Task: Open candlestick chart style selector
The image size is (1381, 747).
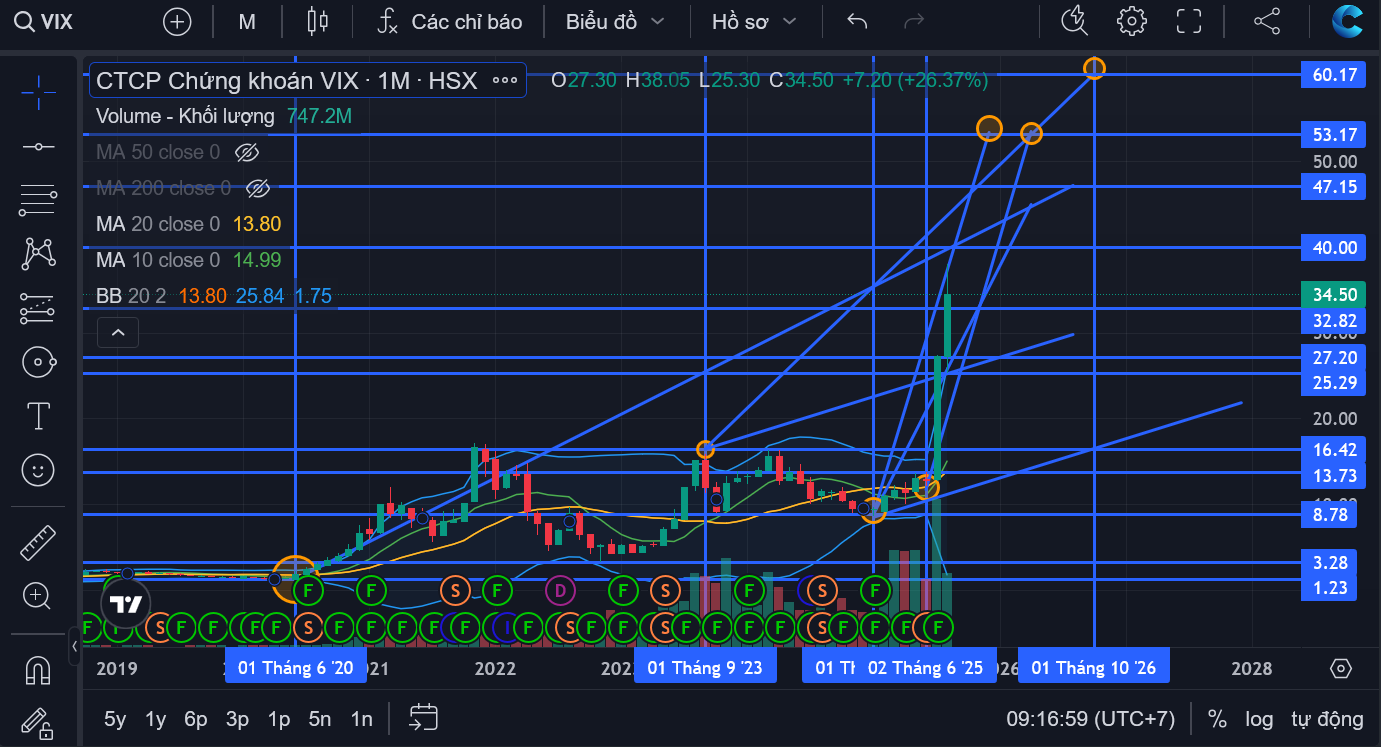Action: [x=318, y=21]
